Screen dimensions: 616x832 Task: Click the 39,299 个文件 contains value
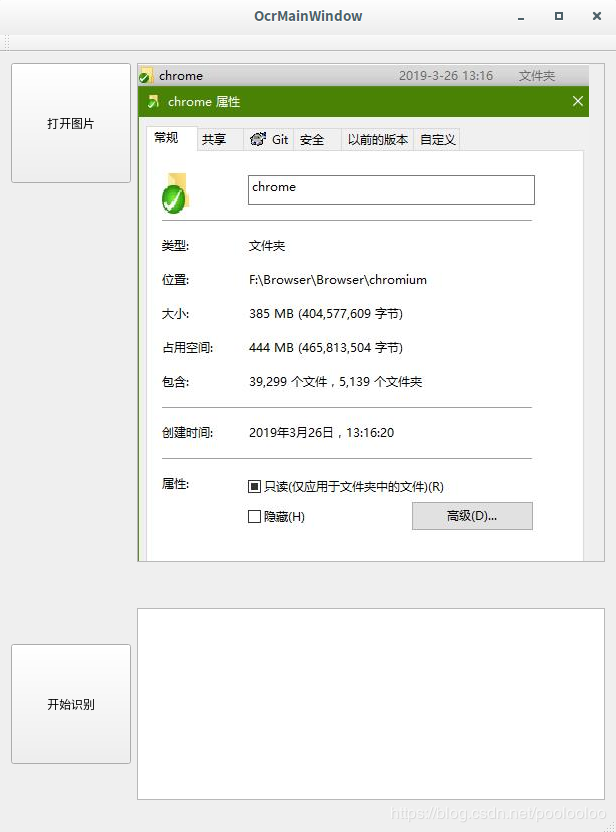coord(335,382)
